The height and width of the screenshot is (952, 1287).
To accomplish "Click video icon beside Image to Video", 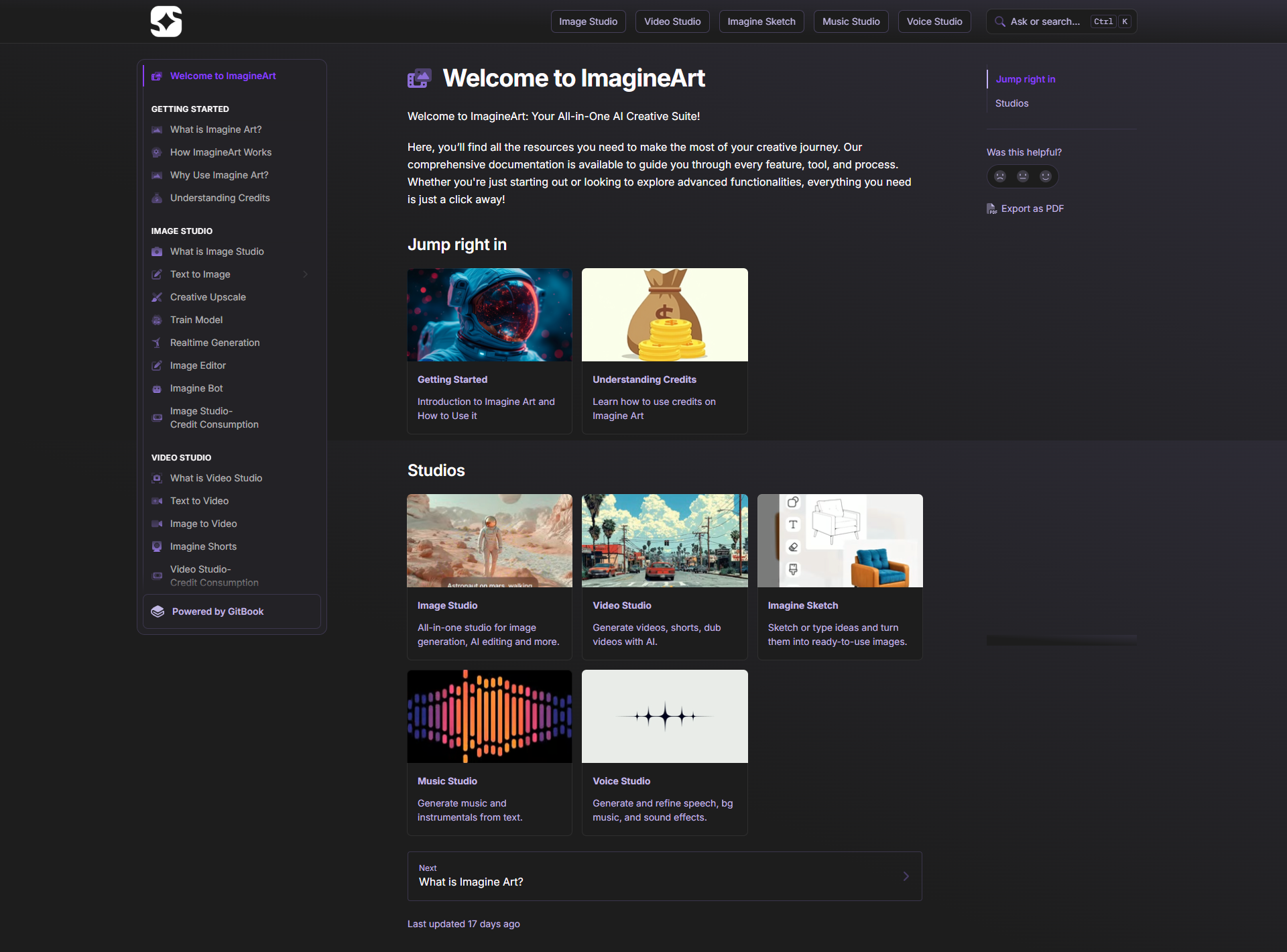I will pyautogui.click(x=157, y=524).
